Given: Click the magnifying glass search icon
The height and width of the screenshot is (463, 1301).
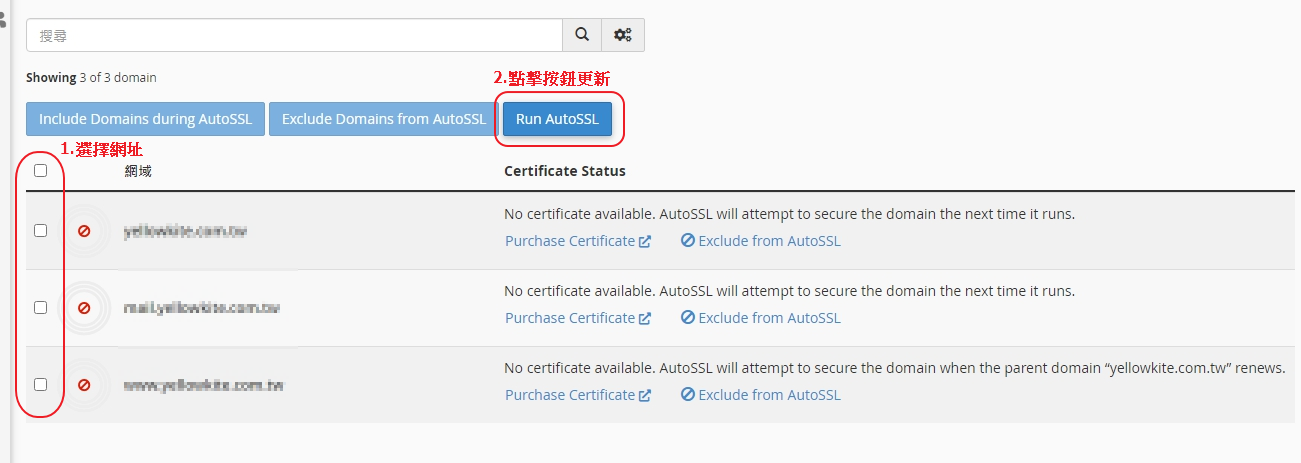Looking at the screenshot, I should coord(582,35).
